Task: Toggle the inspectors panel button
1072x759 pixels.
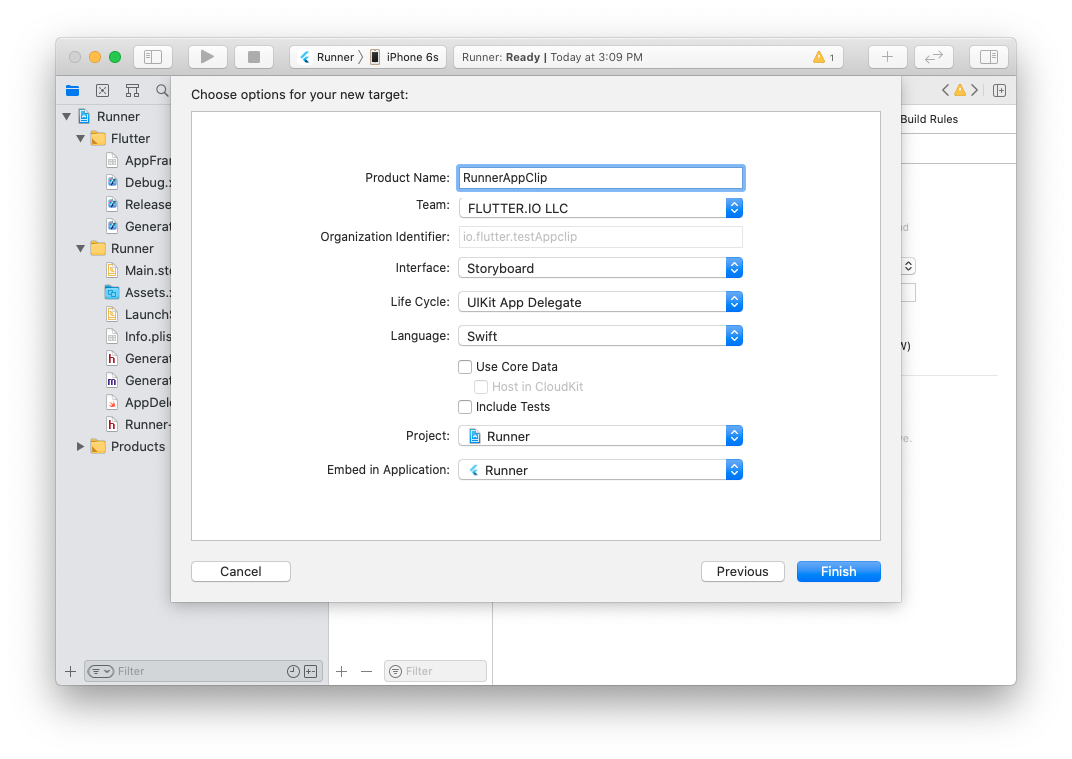Action: tap(988, 57)
